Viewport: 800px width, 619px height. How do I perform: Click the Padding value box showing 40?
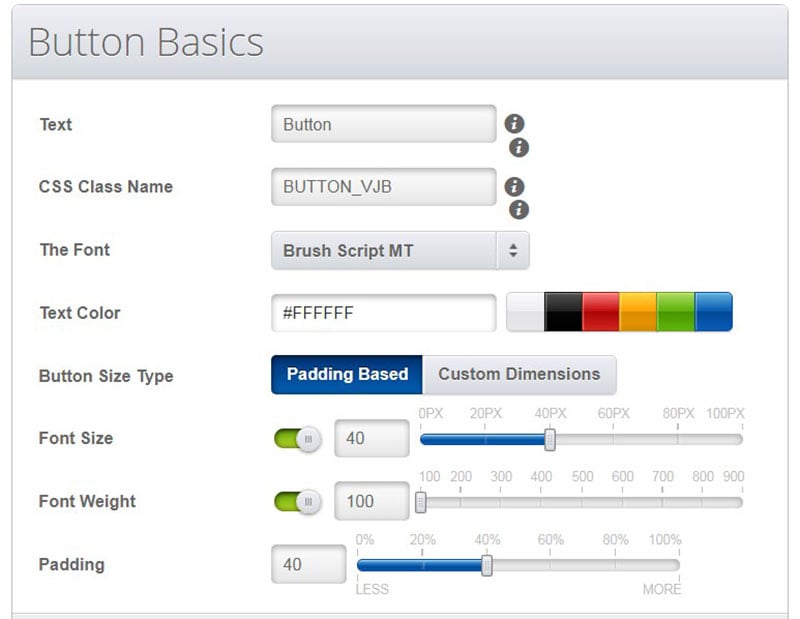coord(309,564)
